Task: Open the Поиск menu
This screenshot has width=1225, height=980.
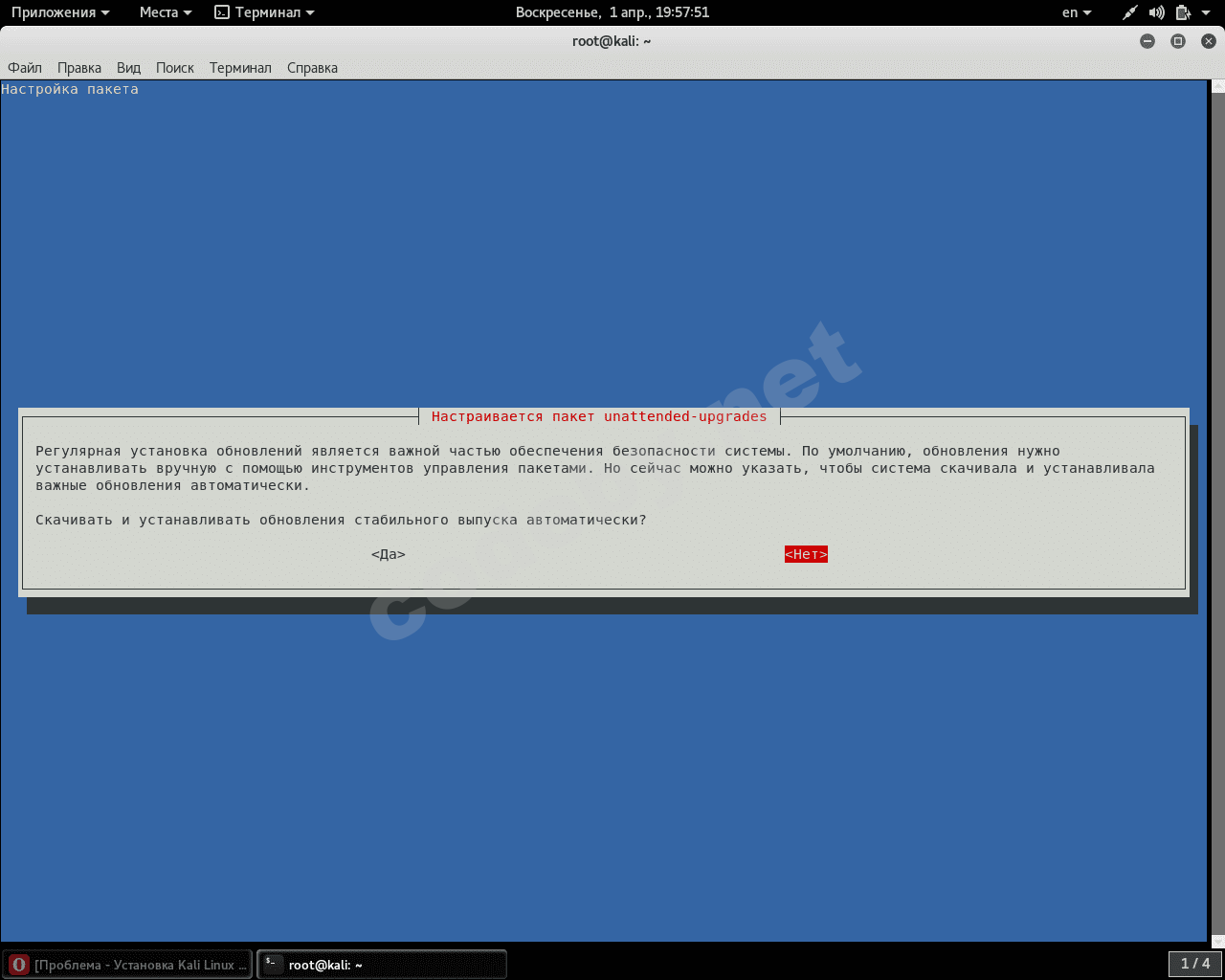Action: coord(175,68)
